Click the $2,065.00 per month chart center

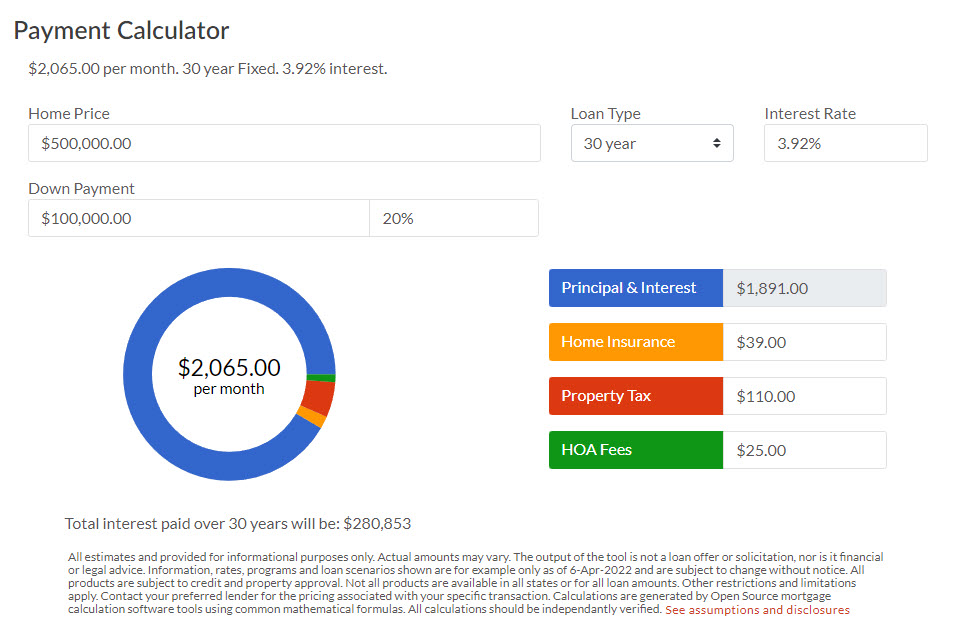click(229, 375)
